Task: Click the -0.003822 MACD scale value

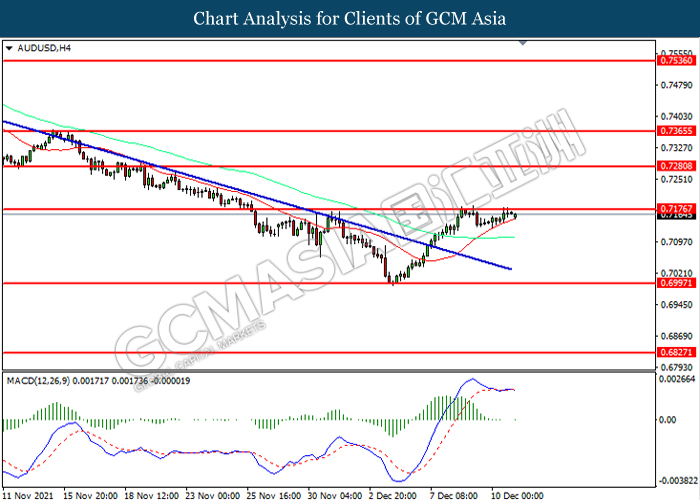Action: coord(677,481)
